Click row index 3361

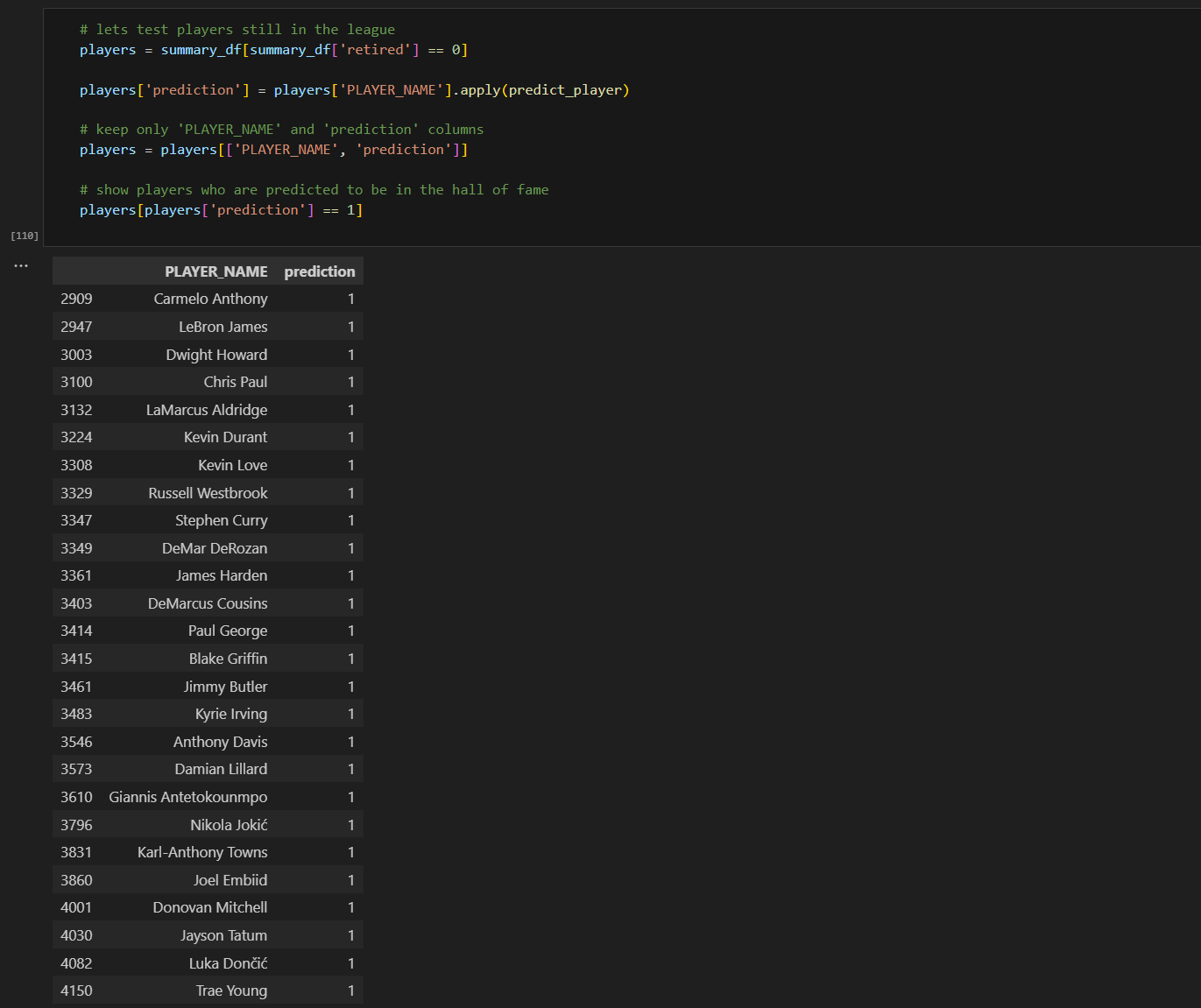tap(76, 575)
